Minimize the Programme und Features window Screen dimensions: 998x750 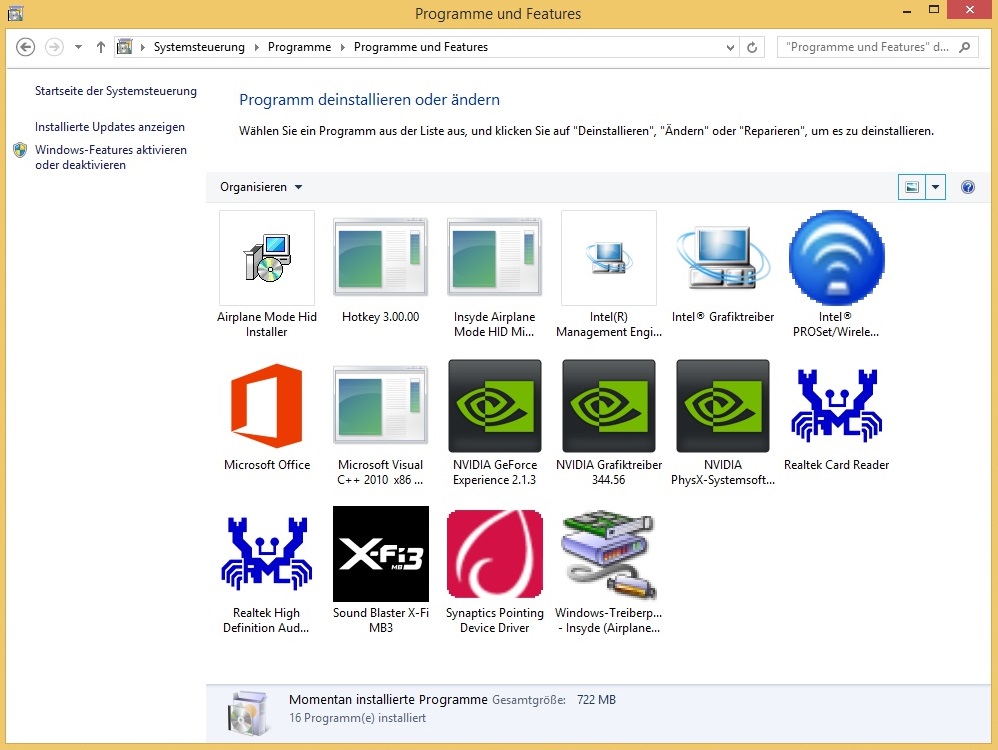[x=907, y=11]
